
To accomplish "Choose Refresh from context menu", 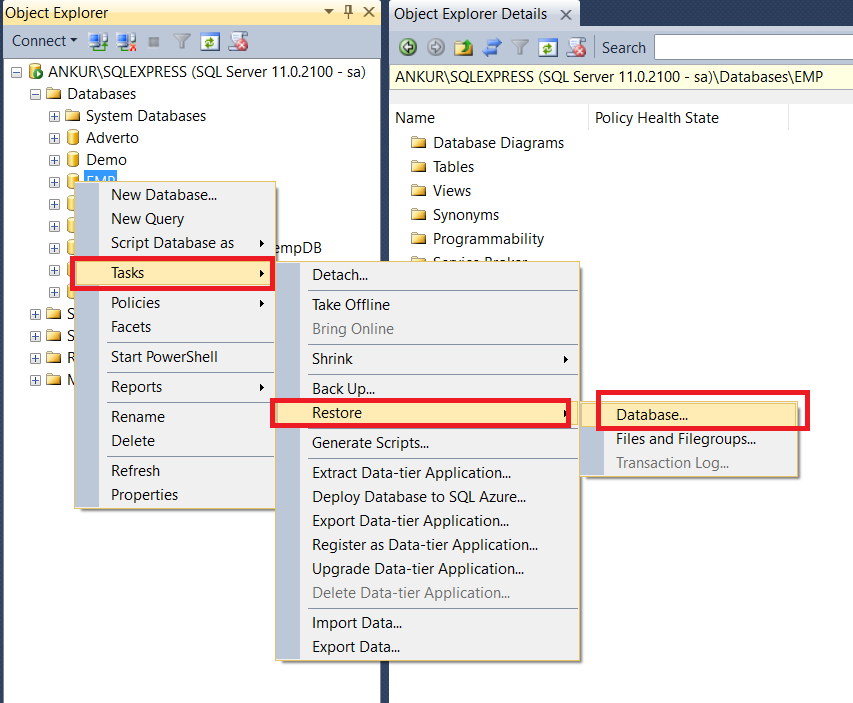I will coord(175,471).
